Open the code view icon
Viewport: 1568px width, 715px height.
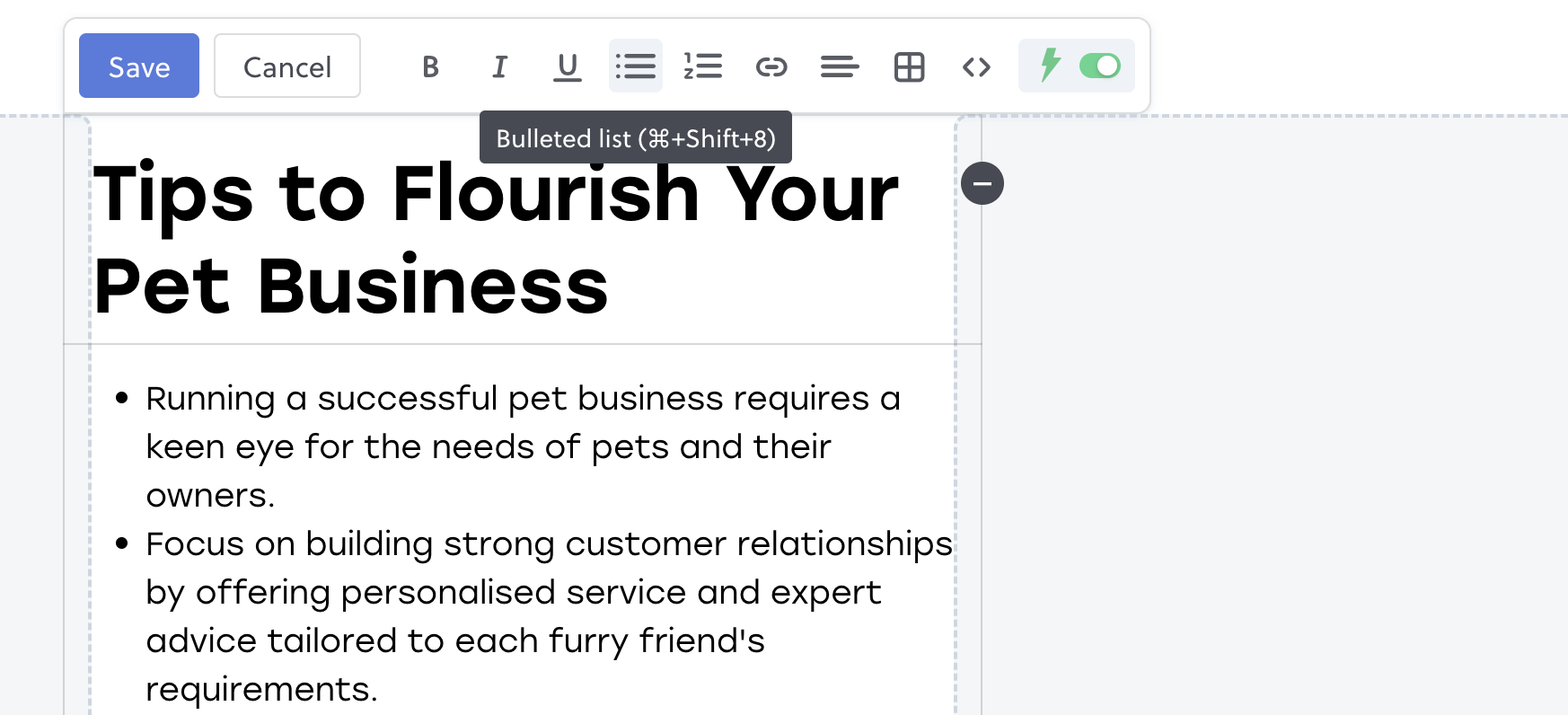pyautogui.click(x=976, y=66)
